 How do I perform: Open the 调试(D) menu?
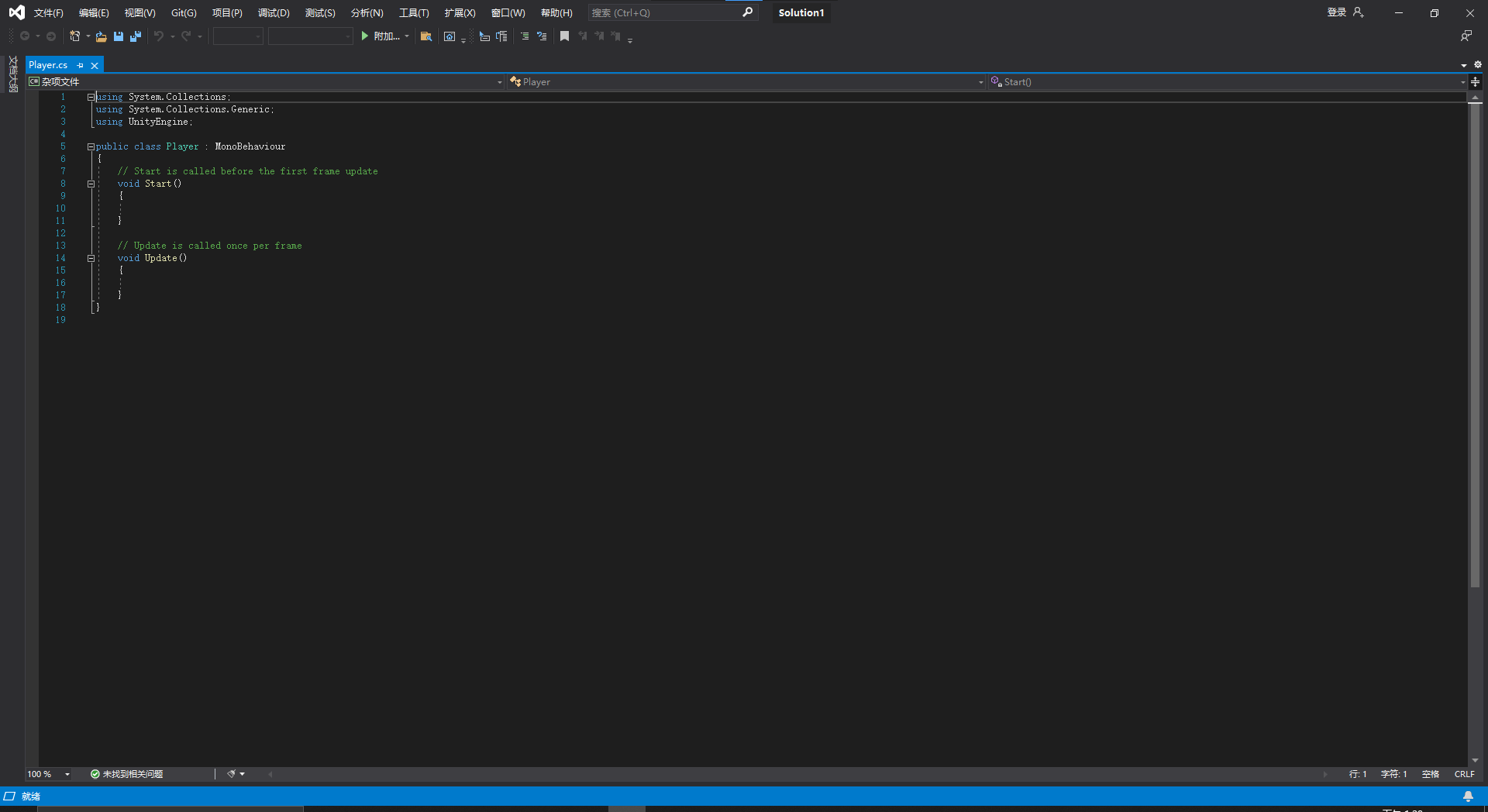pos(273,13)
